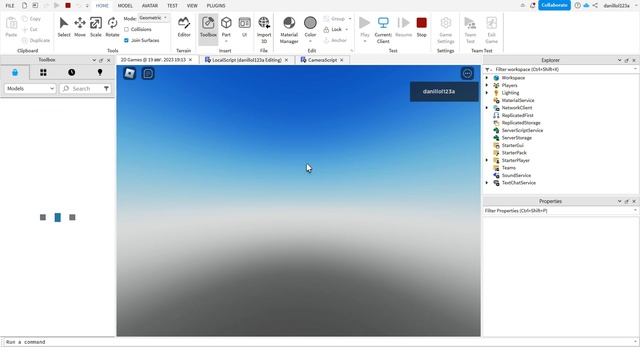Click the new file icon in title bar
640x360 pixels.
24,6
